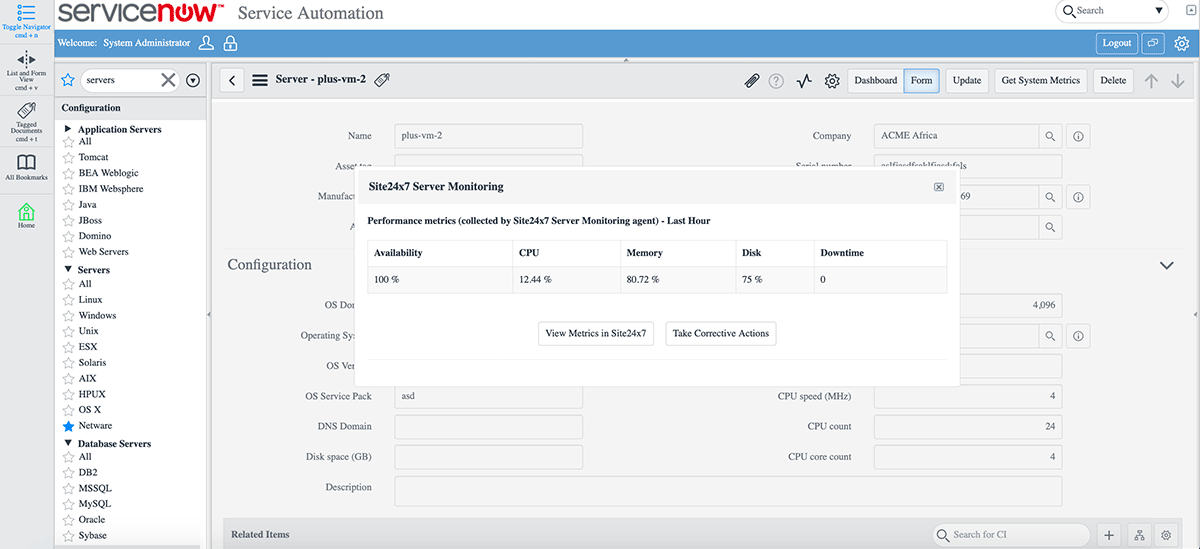Collapse the Servers group
Viewport: 1200px width, 549px height.
[68, 270]
